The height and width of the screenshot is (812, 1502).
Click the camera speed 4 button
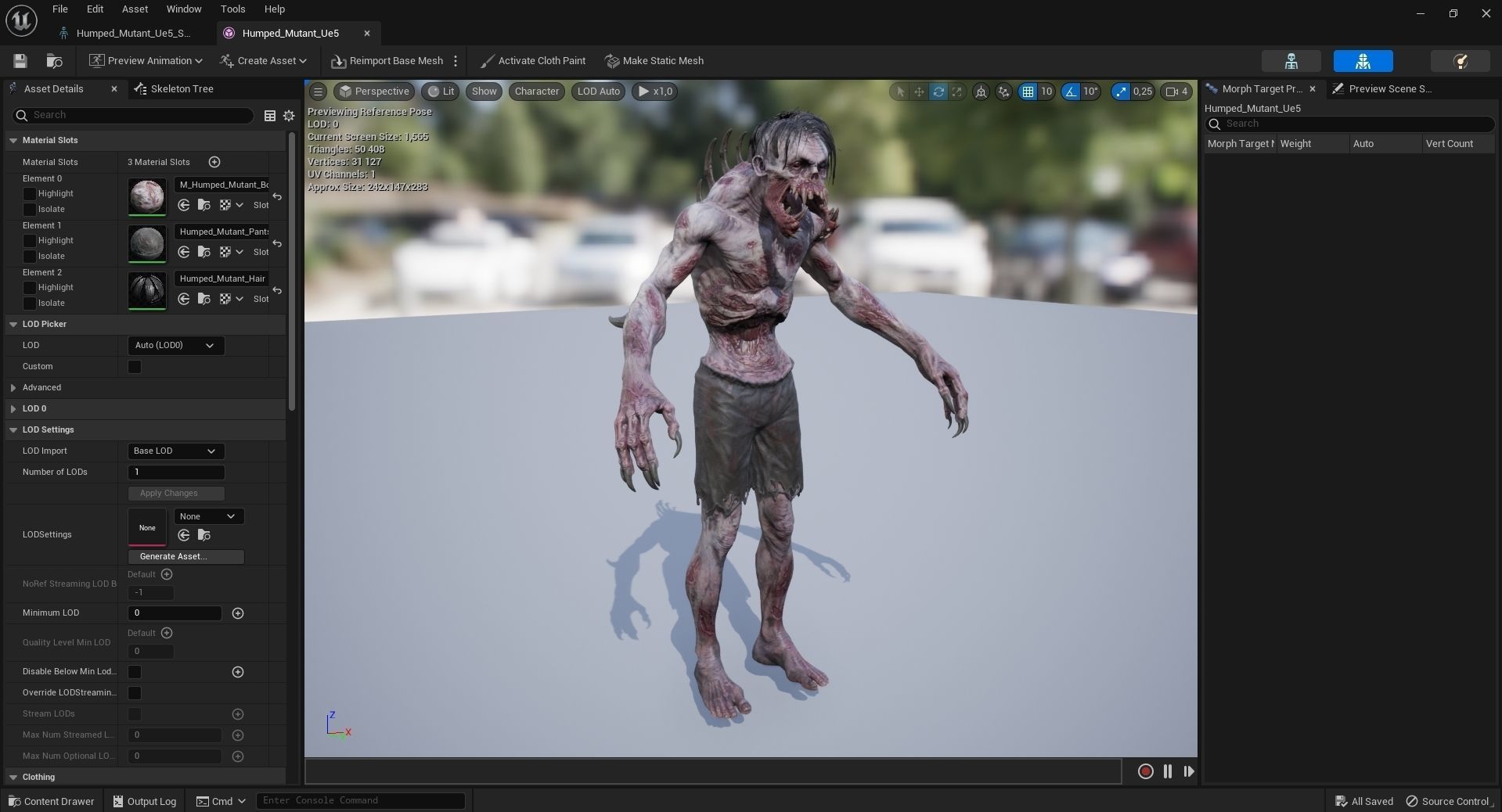coord(1176,92)
